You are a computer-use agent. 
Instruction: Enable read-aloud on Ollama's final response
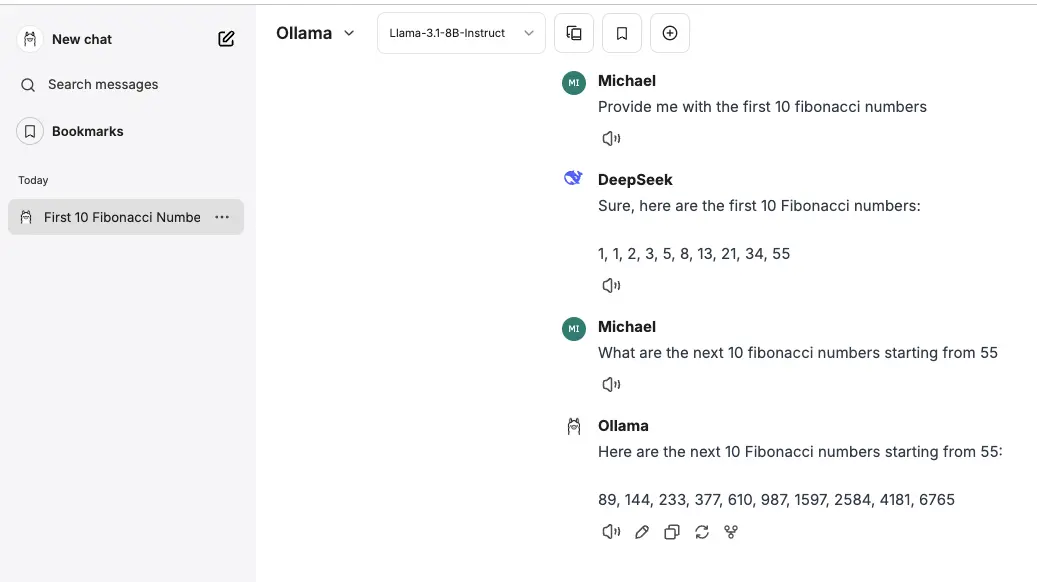611,531
